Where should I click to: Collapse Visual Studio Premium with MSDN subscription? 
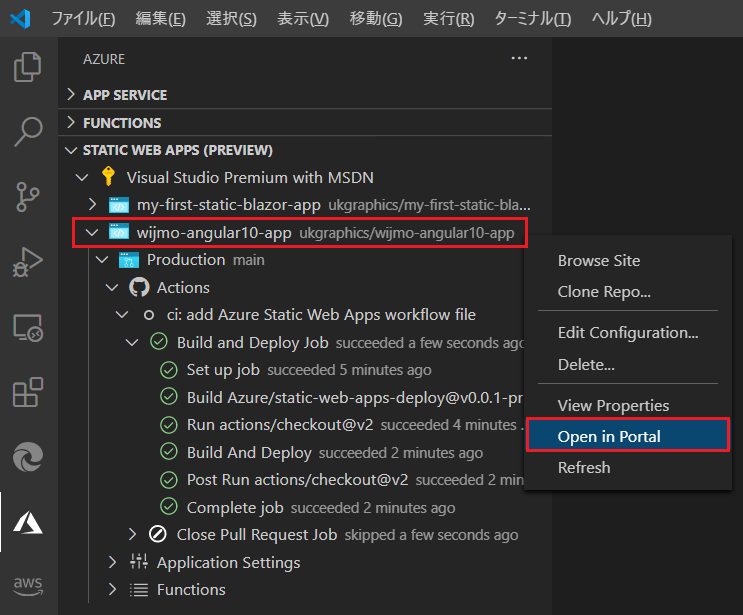(82, 178)
